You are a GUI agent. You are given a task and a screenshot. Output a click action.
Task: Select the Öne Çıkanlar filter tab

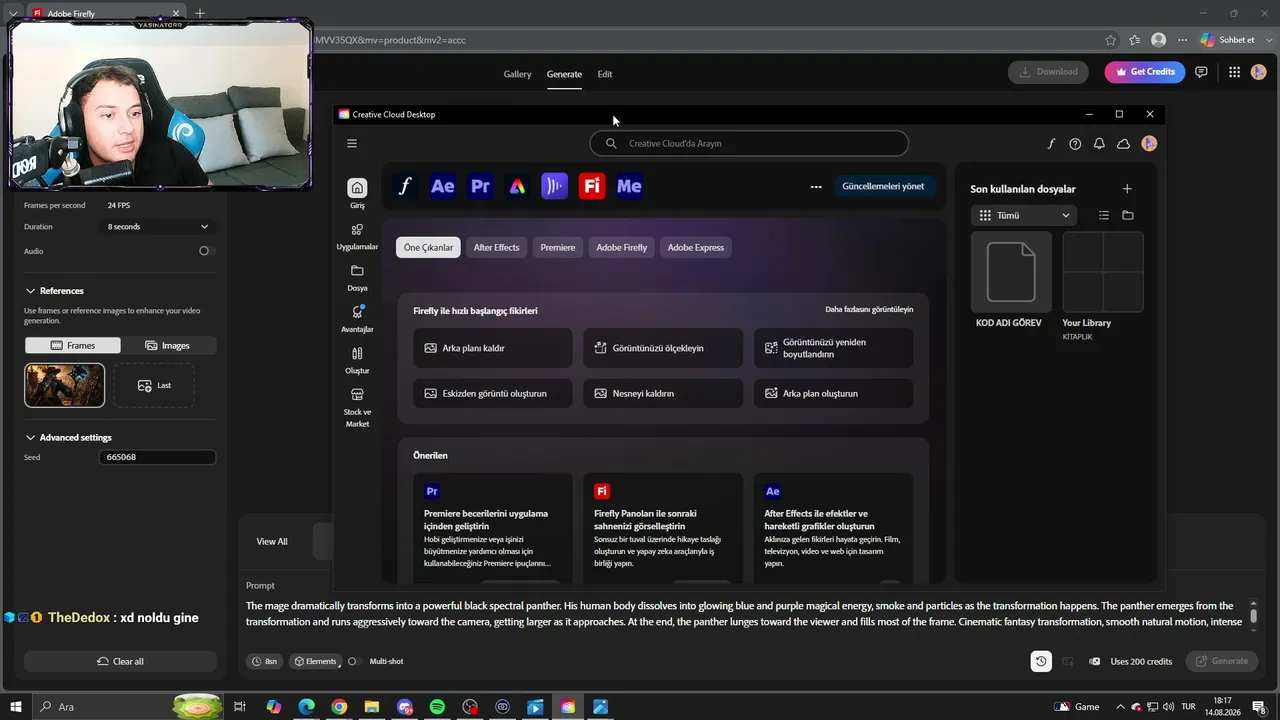coord(428,247)
